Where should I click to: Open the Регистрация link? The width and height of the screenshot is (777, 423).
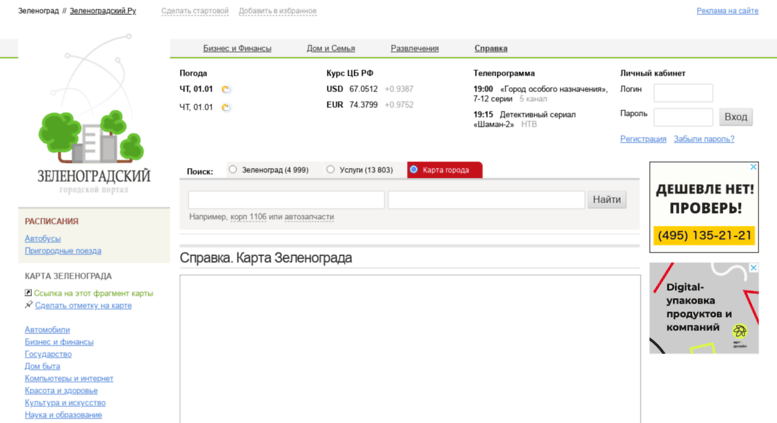[643, 139]
